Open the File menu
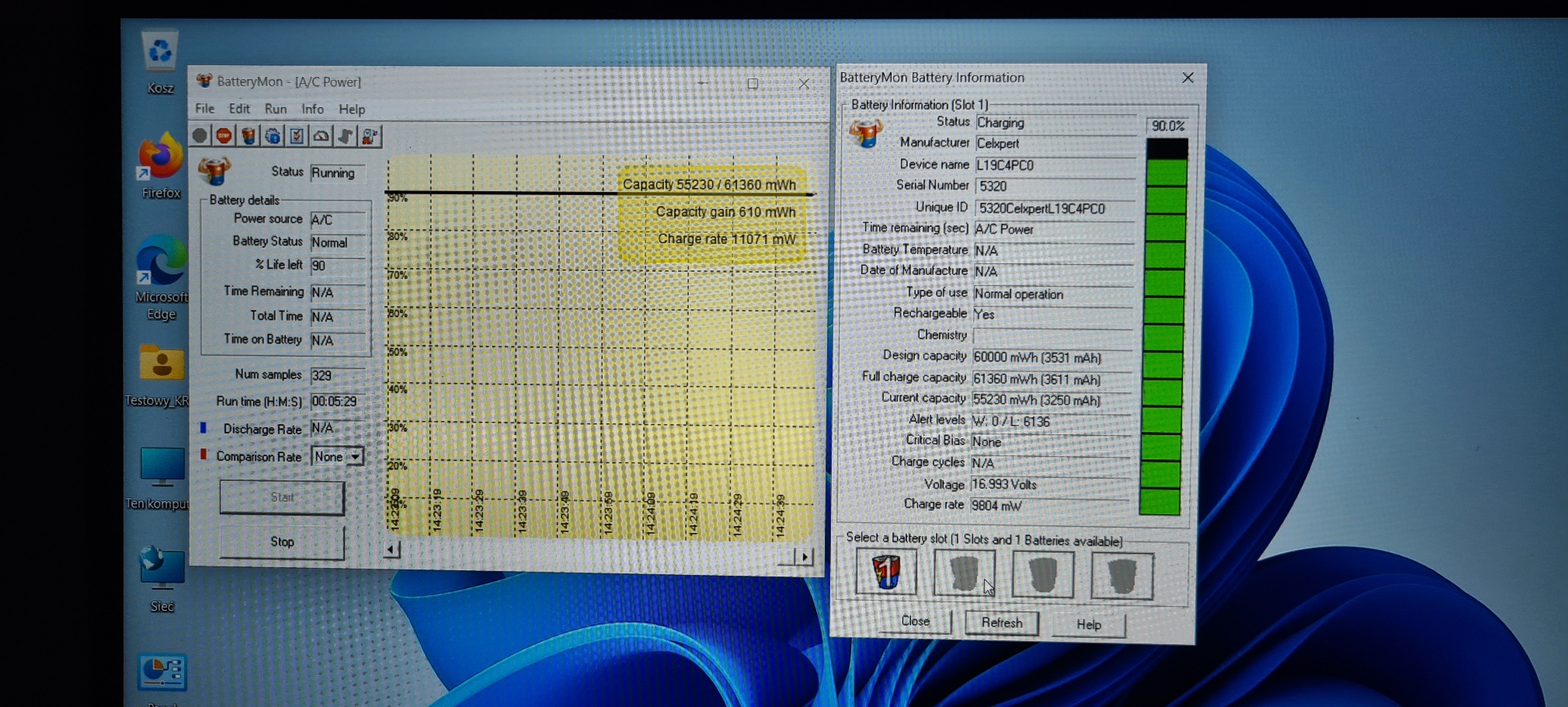This screenshot has height=707, width=1568. (x=204, y=109)
